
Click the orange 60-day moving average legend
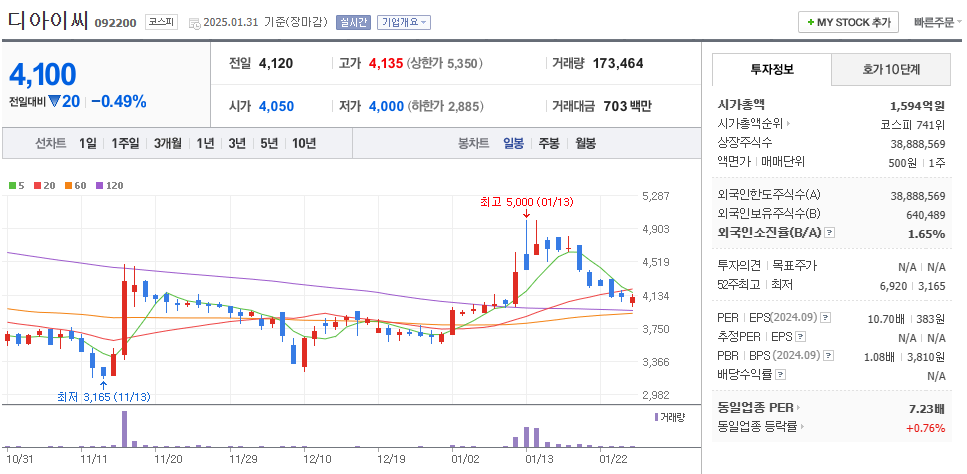pos(74,185)
